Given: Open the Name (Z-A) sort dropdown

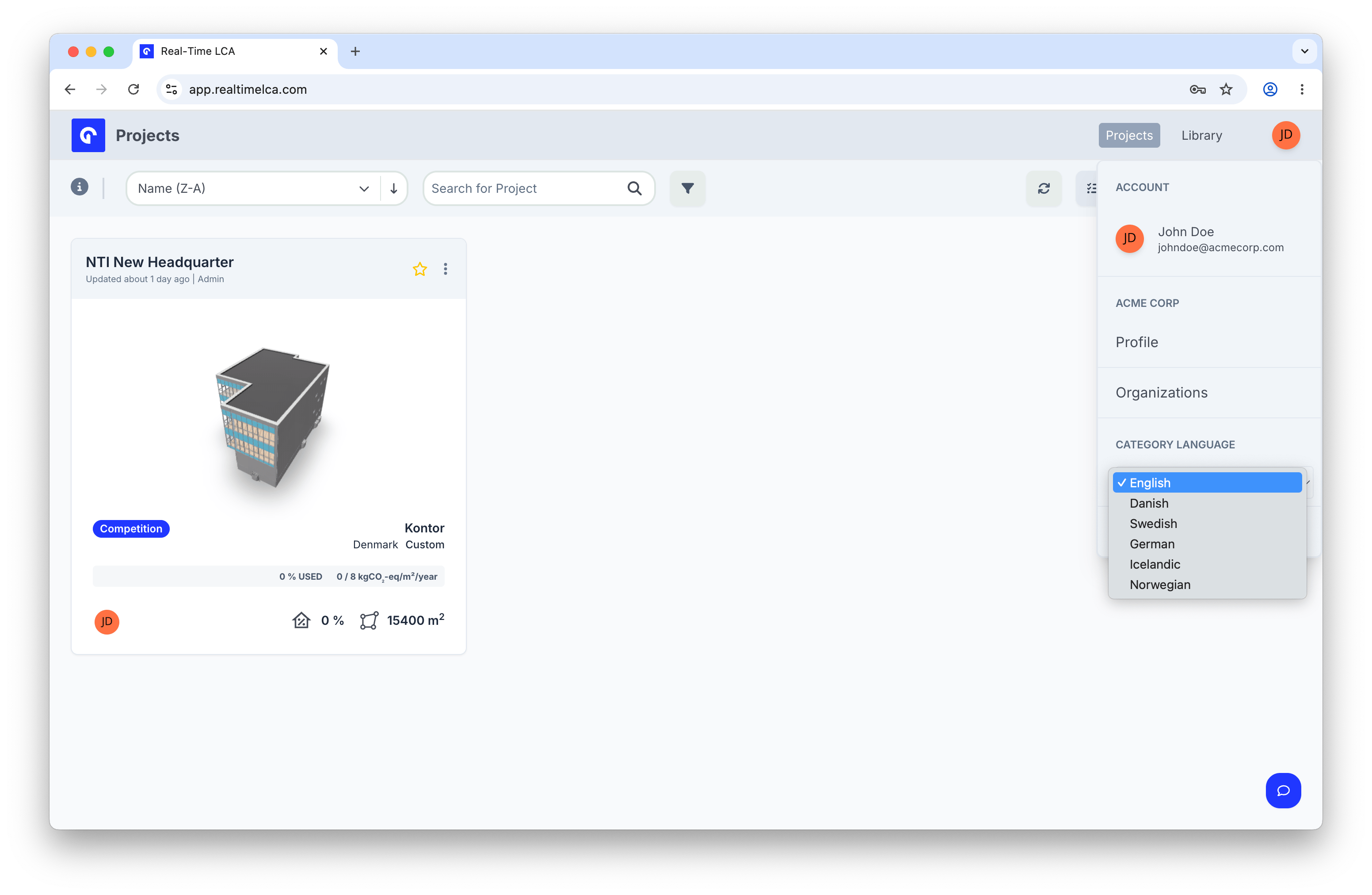Looking at the screenshot, I should pyautogui.click(x=253, y=188).
